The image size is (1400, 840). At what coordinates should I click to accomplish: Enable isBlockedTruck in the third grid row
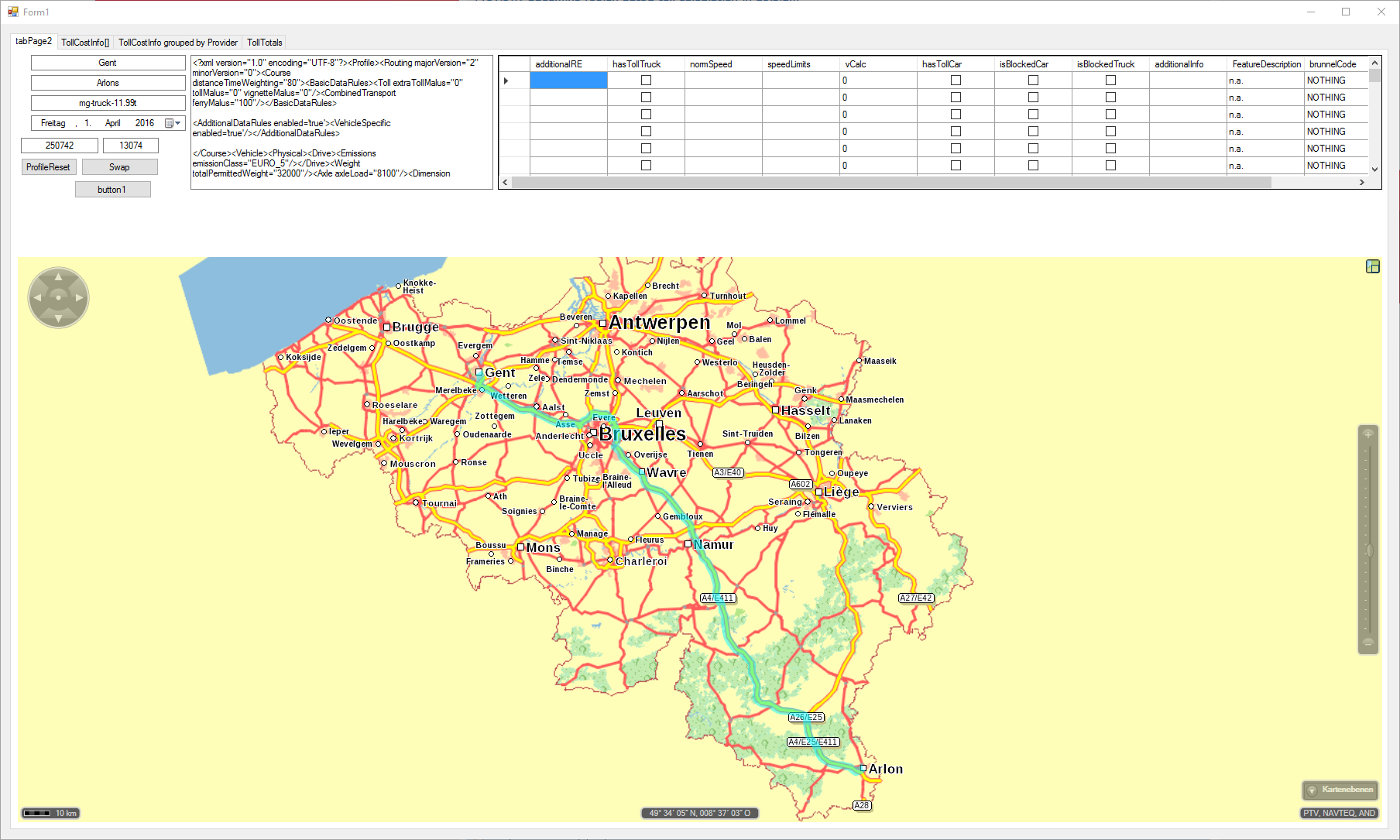(1110, 115)
